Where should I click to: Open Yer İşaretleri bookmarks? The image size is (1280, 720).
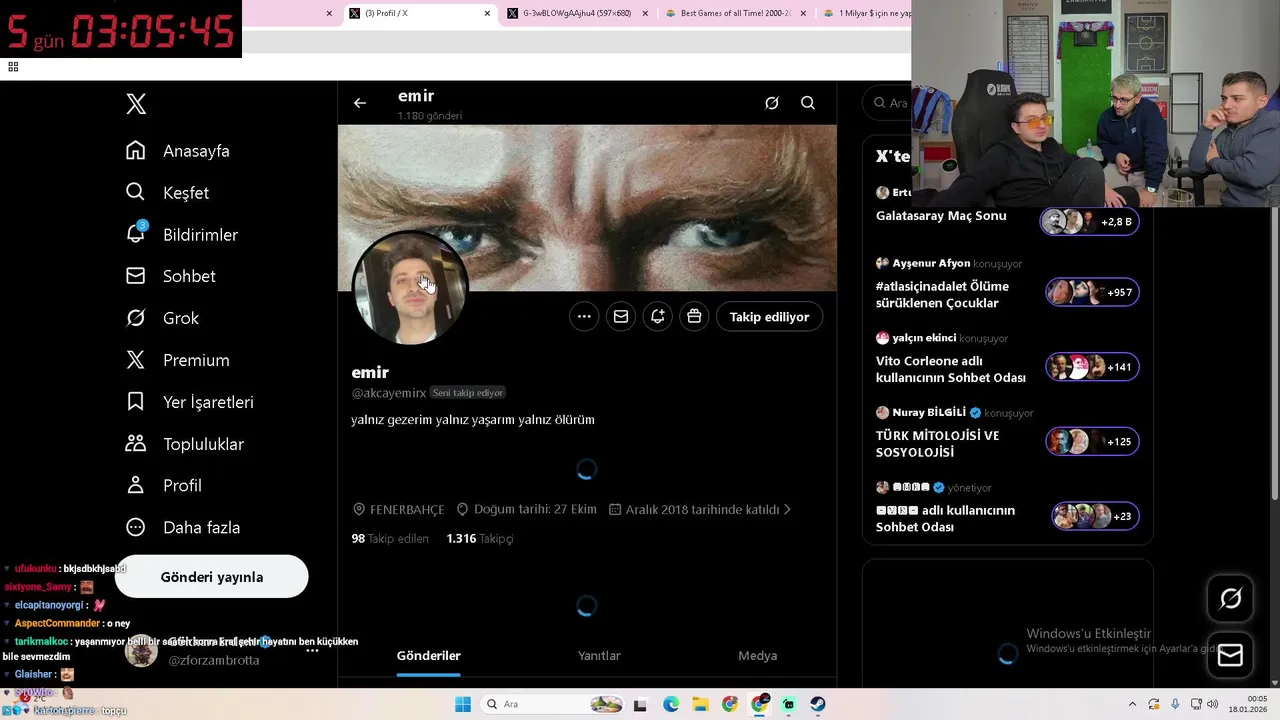click(189, 402)
